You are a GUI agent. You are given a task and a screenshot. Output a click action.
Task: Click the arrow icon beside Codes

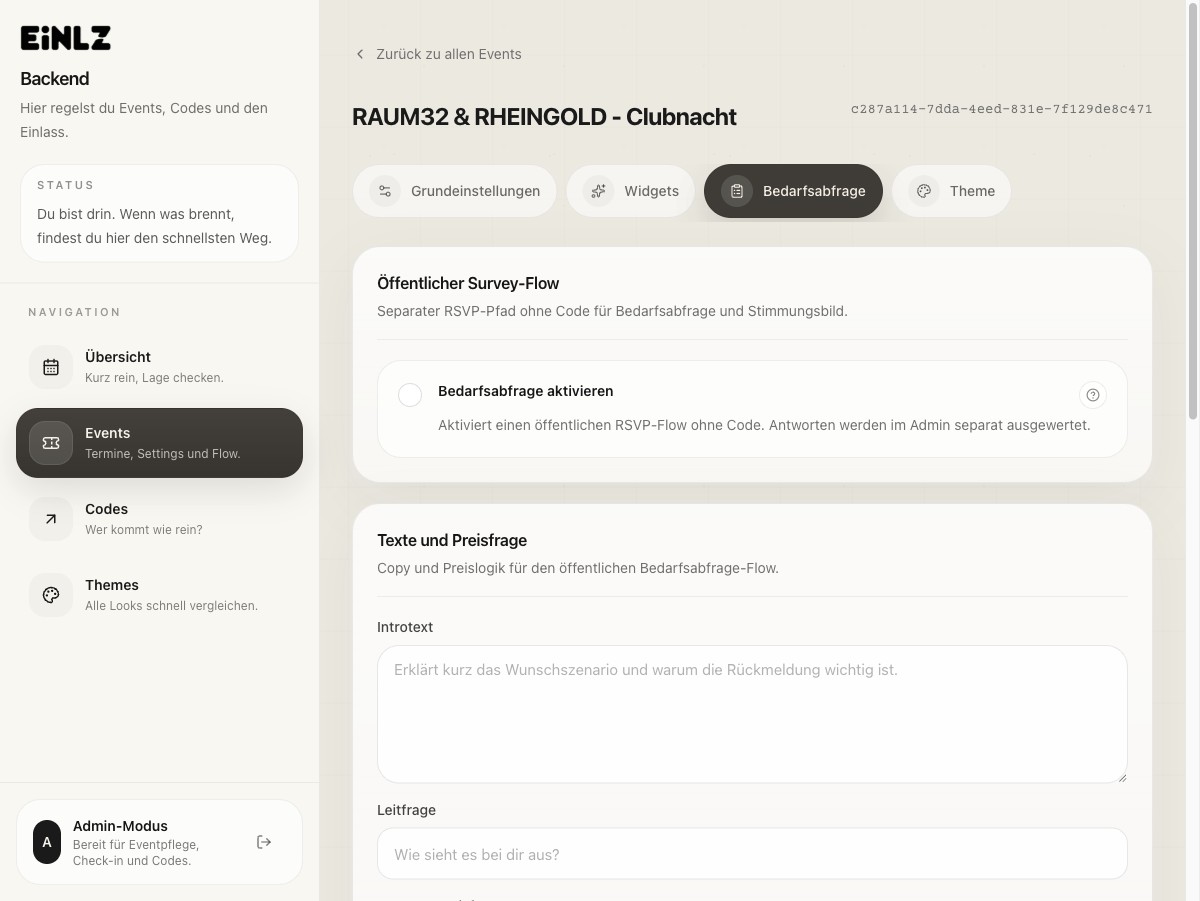[x=51, y=519]
